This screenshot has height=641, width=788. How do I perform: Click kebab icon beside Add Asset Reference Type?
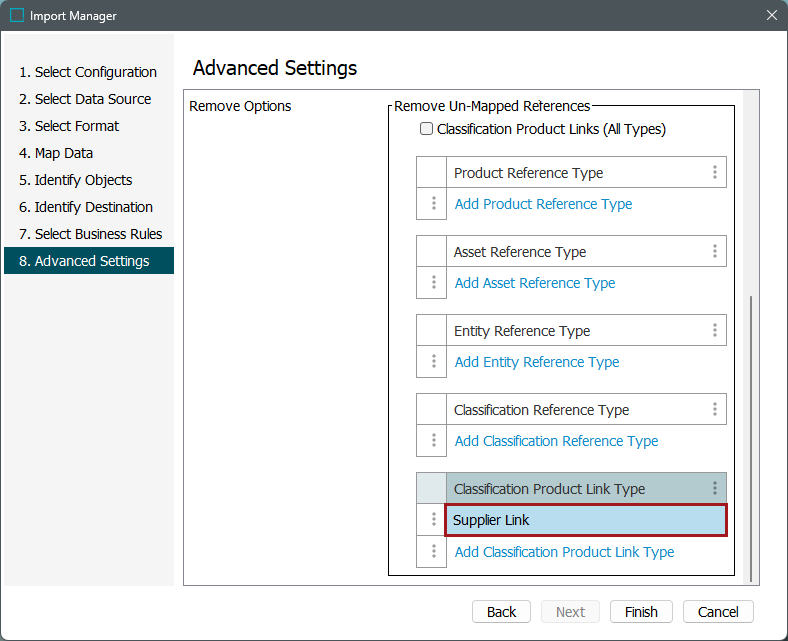tap(433, 283)
